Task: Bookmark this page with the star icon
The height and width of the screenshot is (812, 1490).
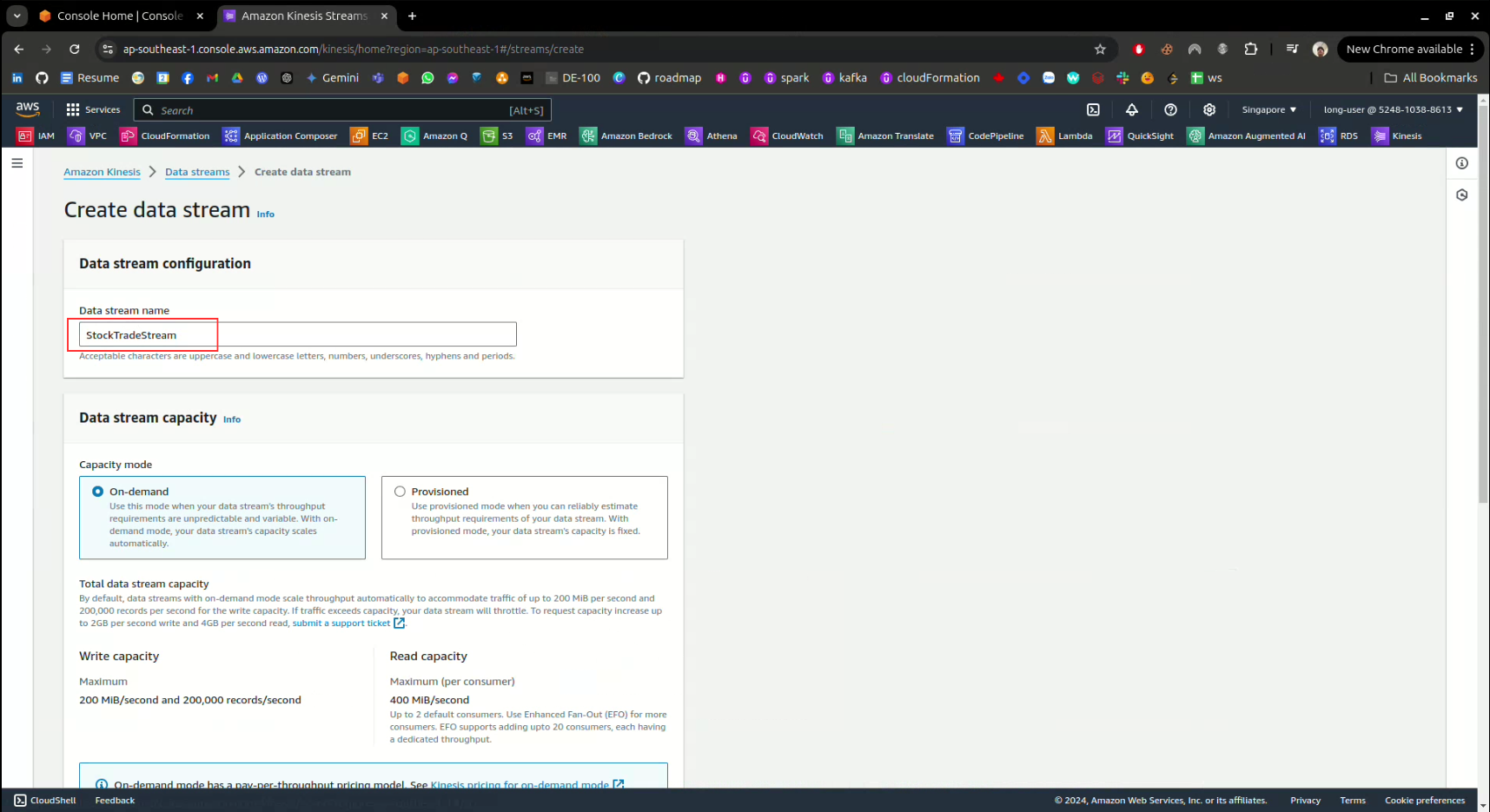Action: (1100, 50)
